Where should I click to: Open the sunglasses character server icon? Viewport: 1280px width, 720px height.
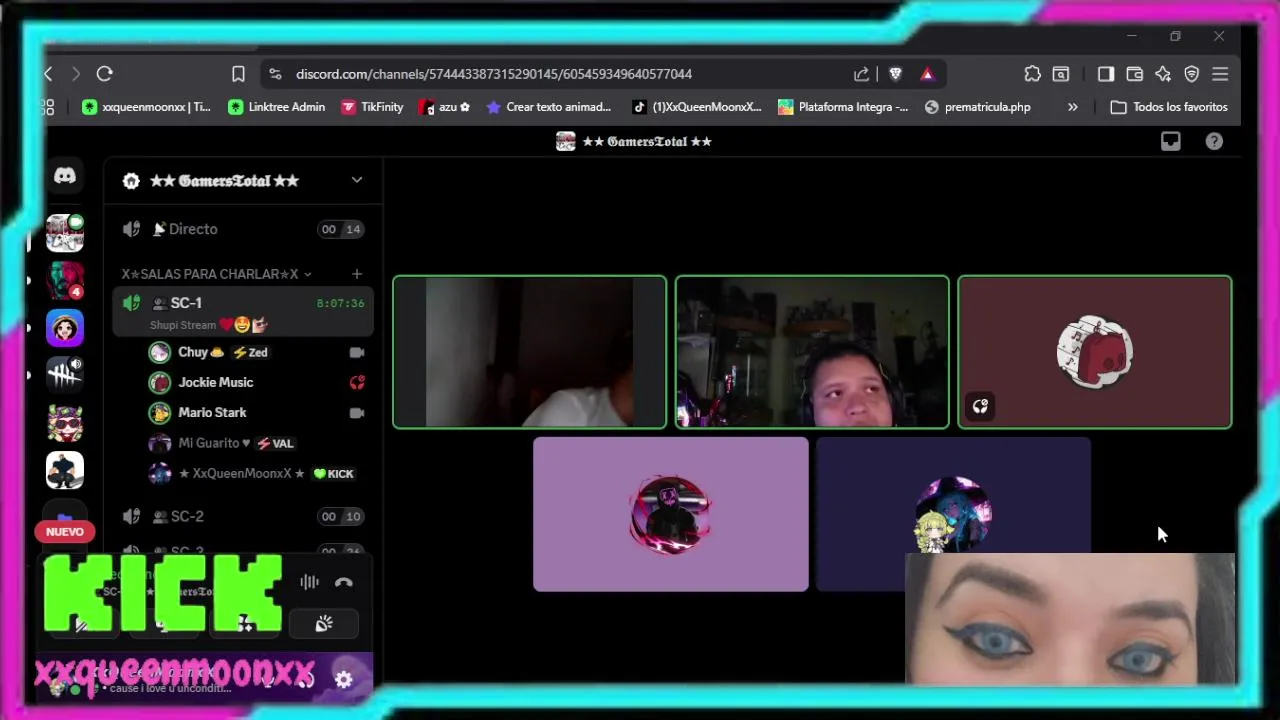click(x=65, y=423)
